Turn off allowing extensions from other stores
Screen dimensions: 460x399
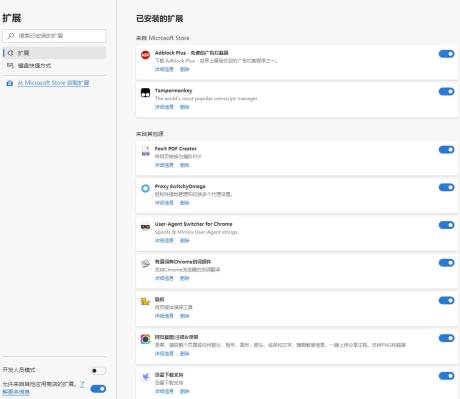tap(98, 389)
